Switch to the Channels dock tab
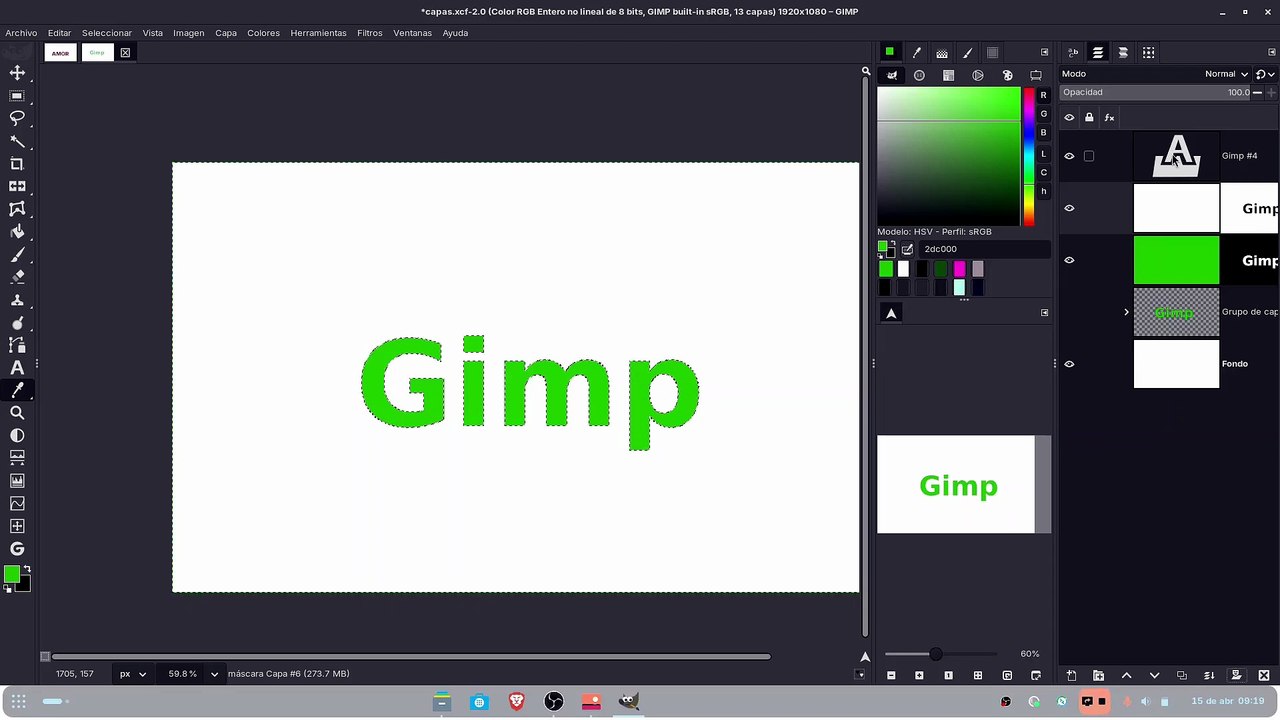The image size is (1280, 720). tap(1123, 53)
